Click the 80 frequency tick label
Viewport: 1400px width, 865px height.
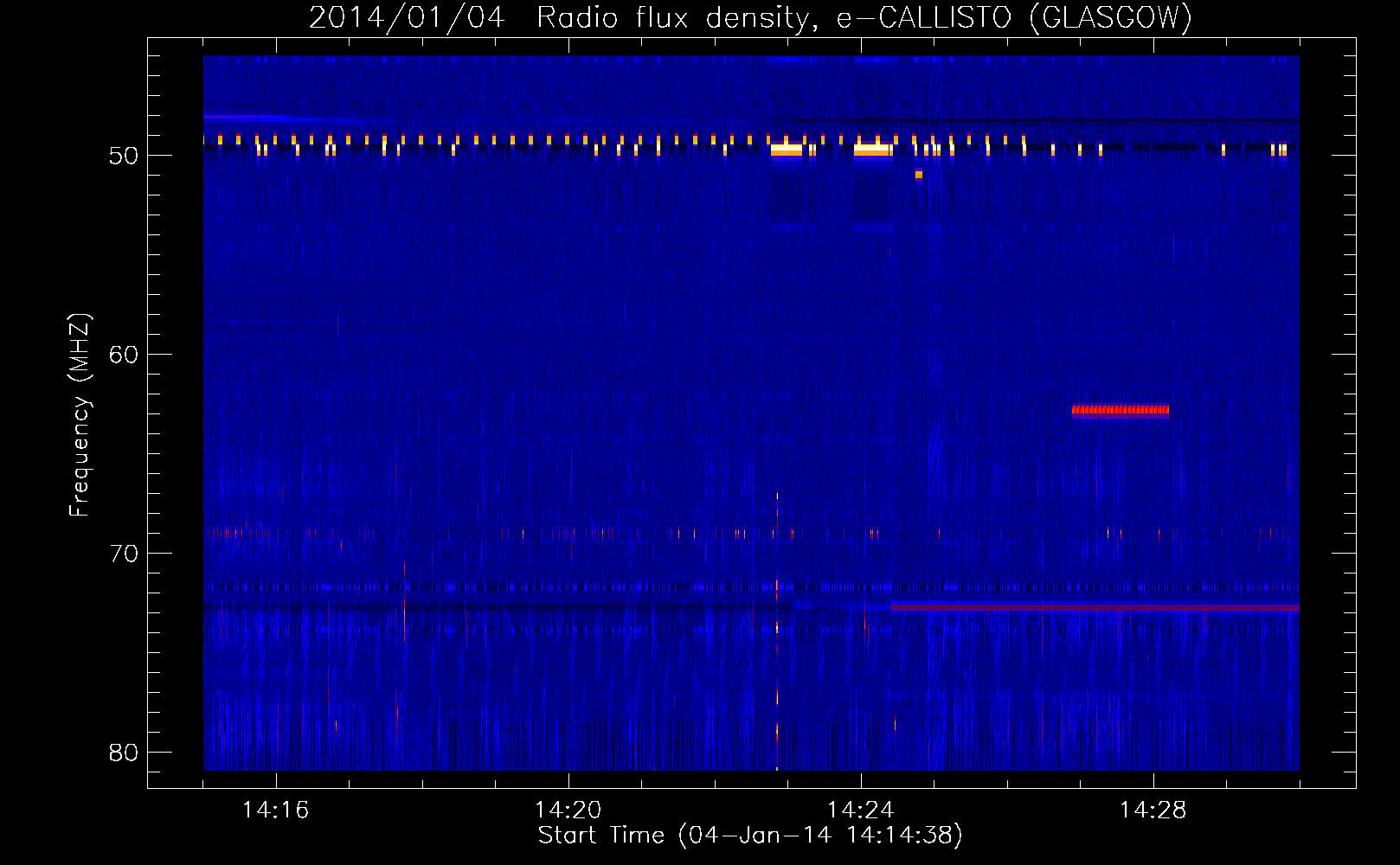(x=124, y=753)
